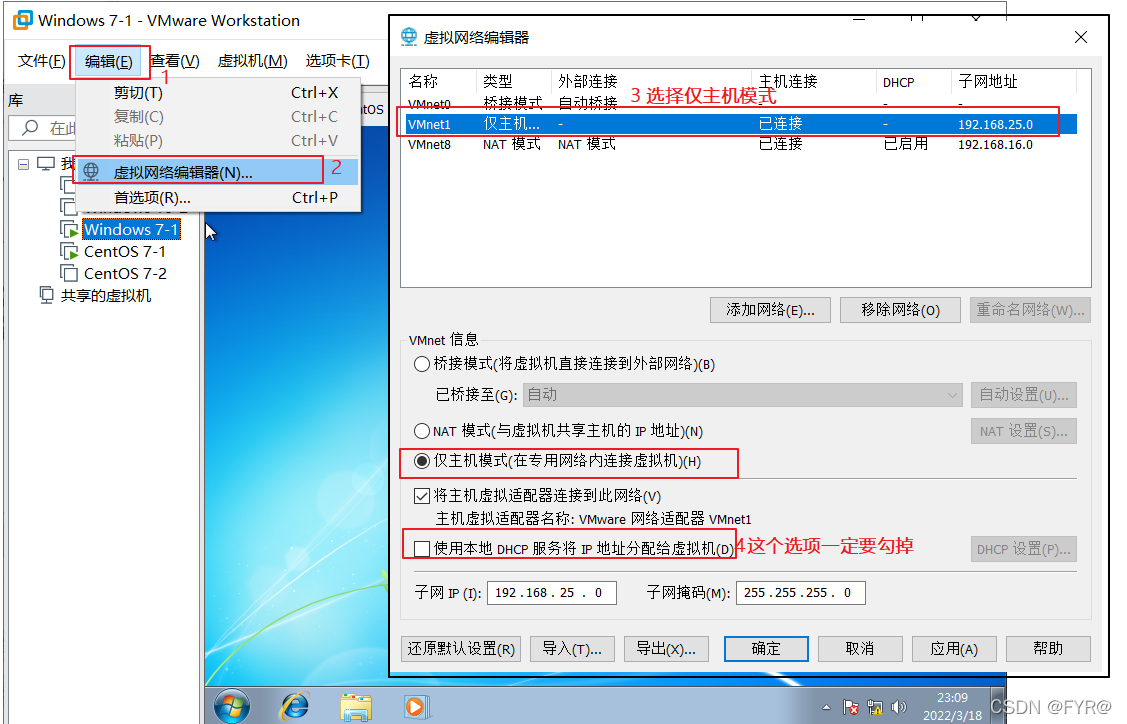This screenshot has width=1127, height=724.
Task: Toggle 使用本地 DHCP 服务 checkbox
Action: 422,549
